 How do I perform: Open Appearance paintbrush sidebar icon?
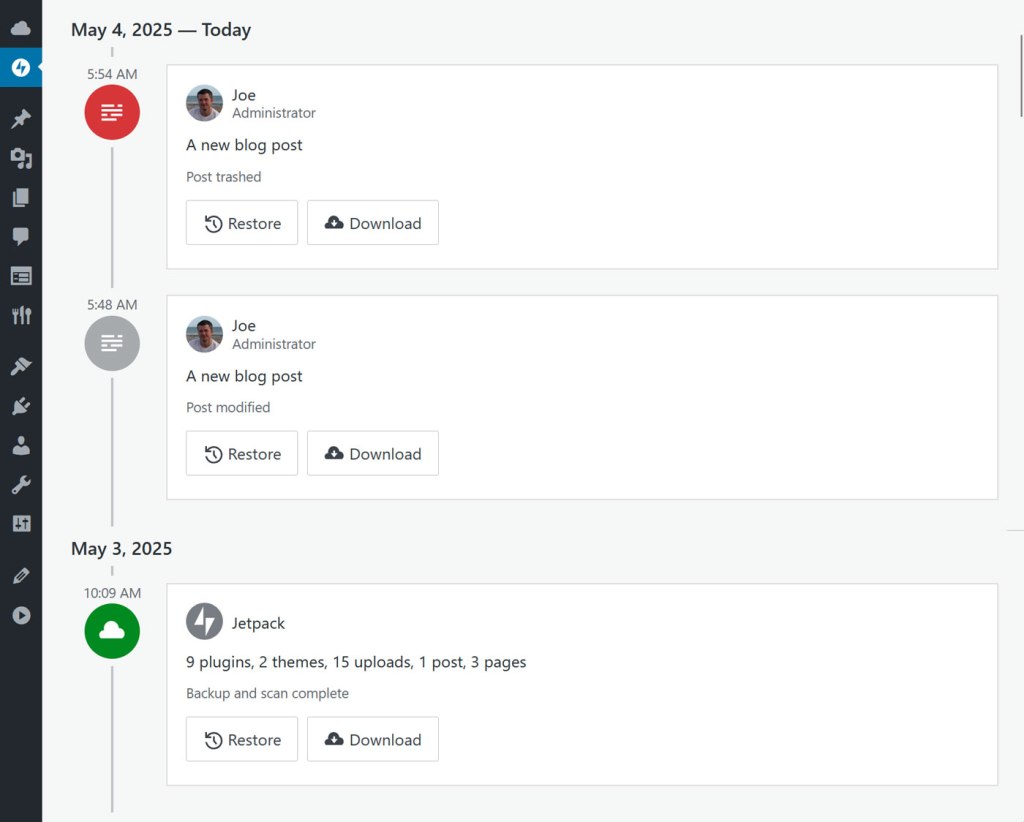coord(21,366)
